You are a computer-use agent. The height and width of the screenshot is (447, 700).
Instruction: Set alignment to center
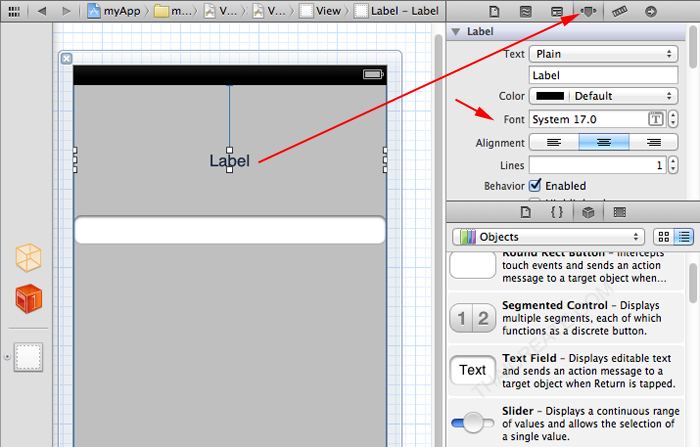[x=604, y=142]
